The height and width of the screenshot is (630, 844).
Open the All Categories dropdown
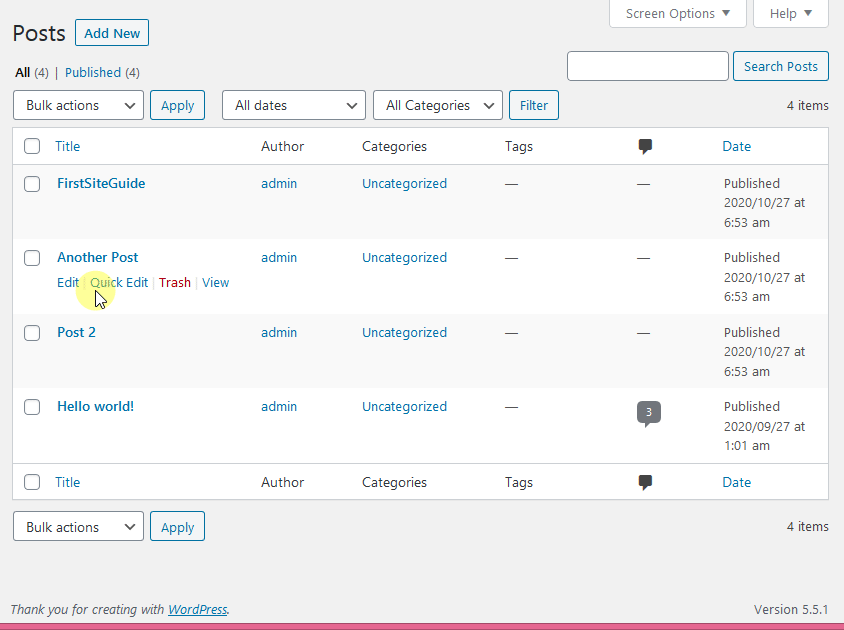(x=437, y=105)
